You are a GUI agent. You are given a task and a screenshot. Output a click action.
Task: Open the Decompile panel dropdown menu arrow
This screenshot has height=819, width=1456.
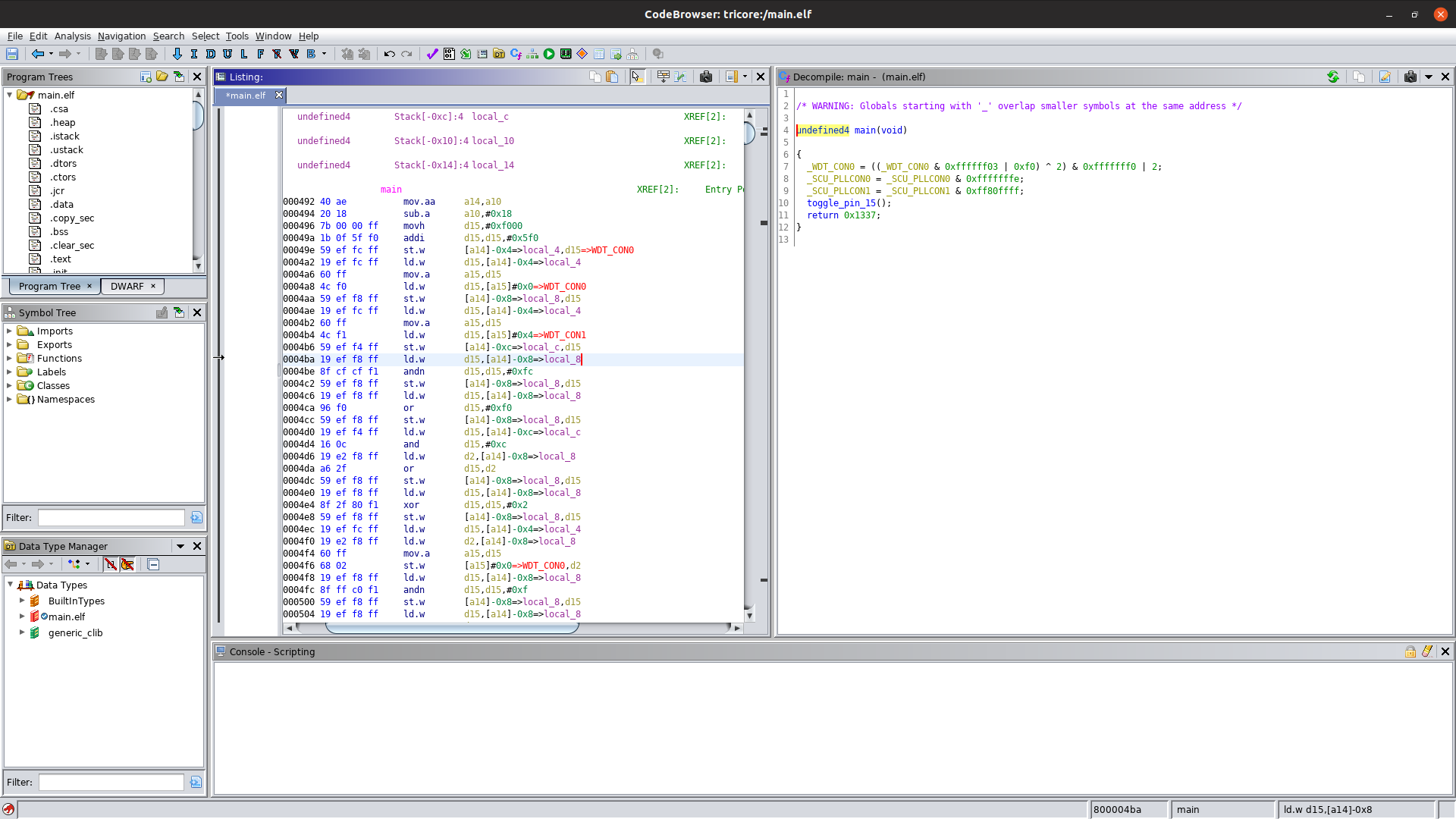point(1429,77)
